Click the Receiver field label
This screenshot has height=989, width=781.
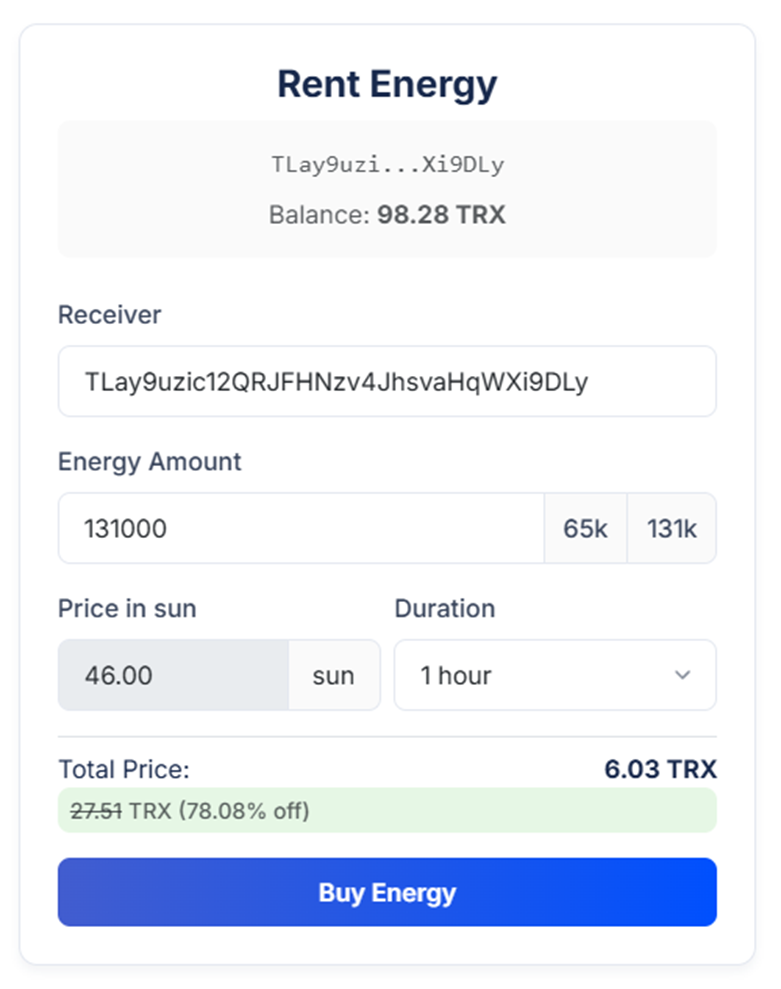pyautogui.click(x=110, y=315)
